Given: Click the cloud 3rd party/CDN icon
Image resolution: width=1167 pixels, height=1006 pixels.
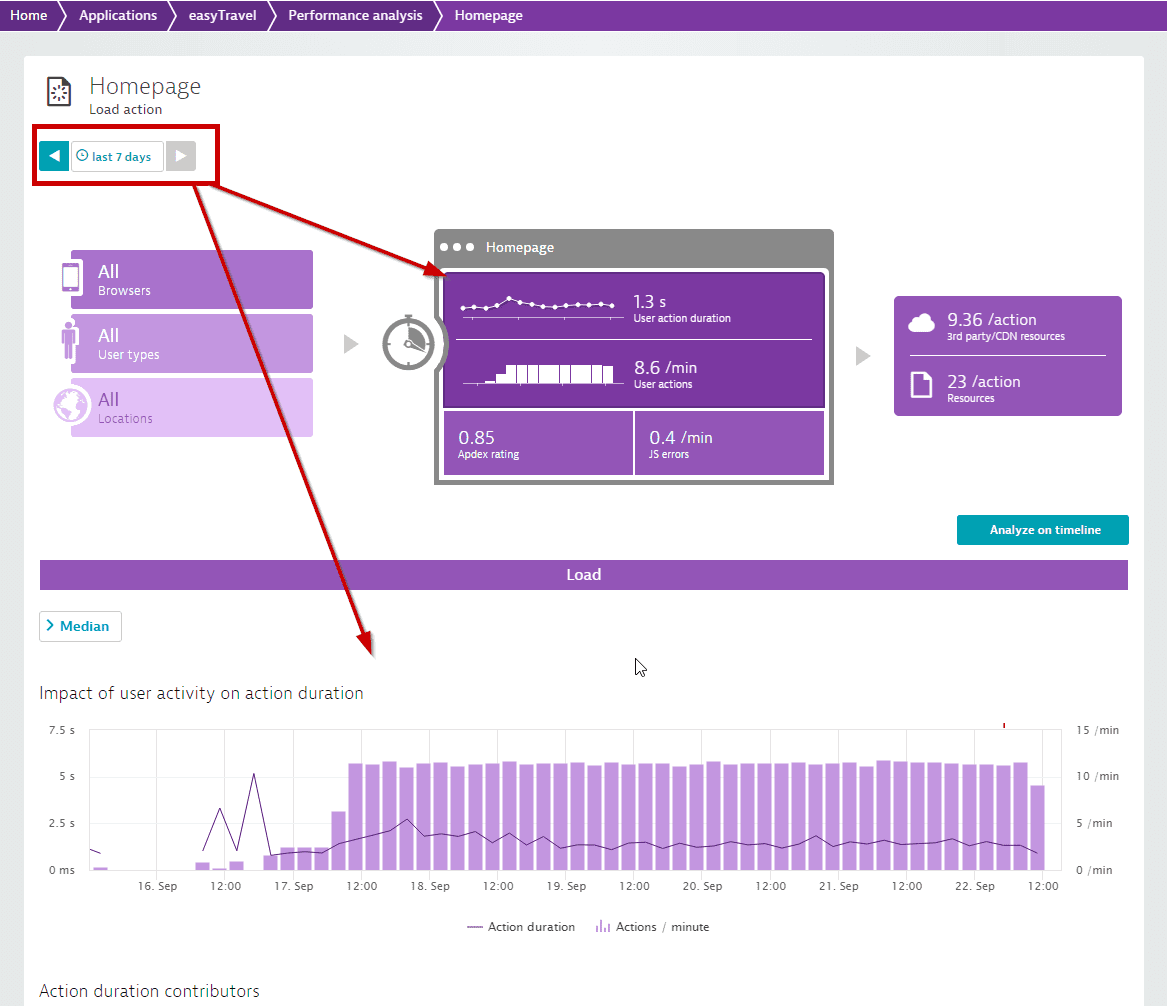Looking at the screenshot, I should coord(921,323).
